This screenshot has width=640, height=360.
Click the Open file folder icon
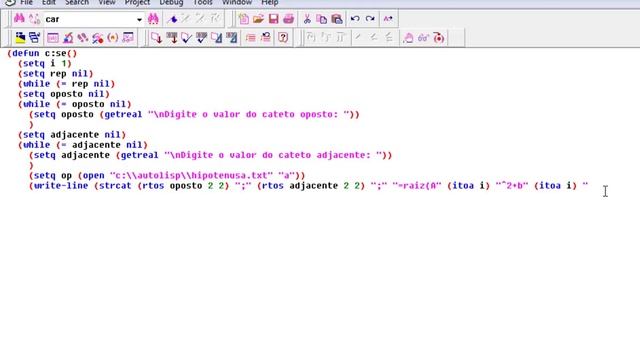pos(258,19)
